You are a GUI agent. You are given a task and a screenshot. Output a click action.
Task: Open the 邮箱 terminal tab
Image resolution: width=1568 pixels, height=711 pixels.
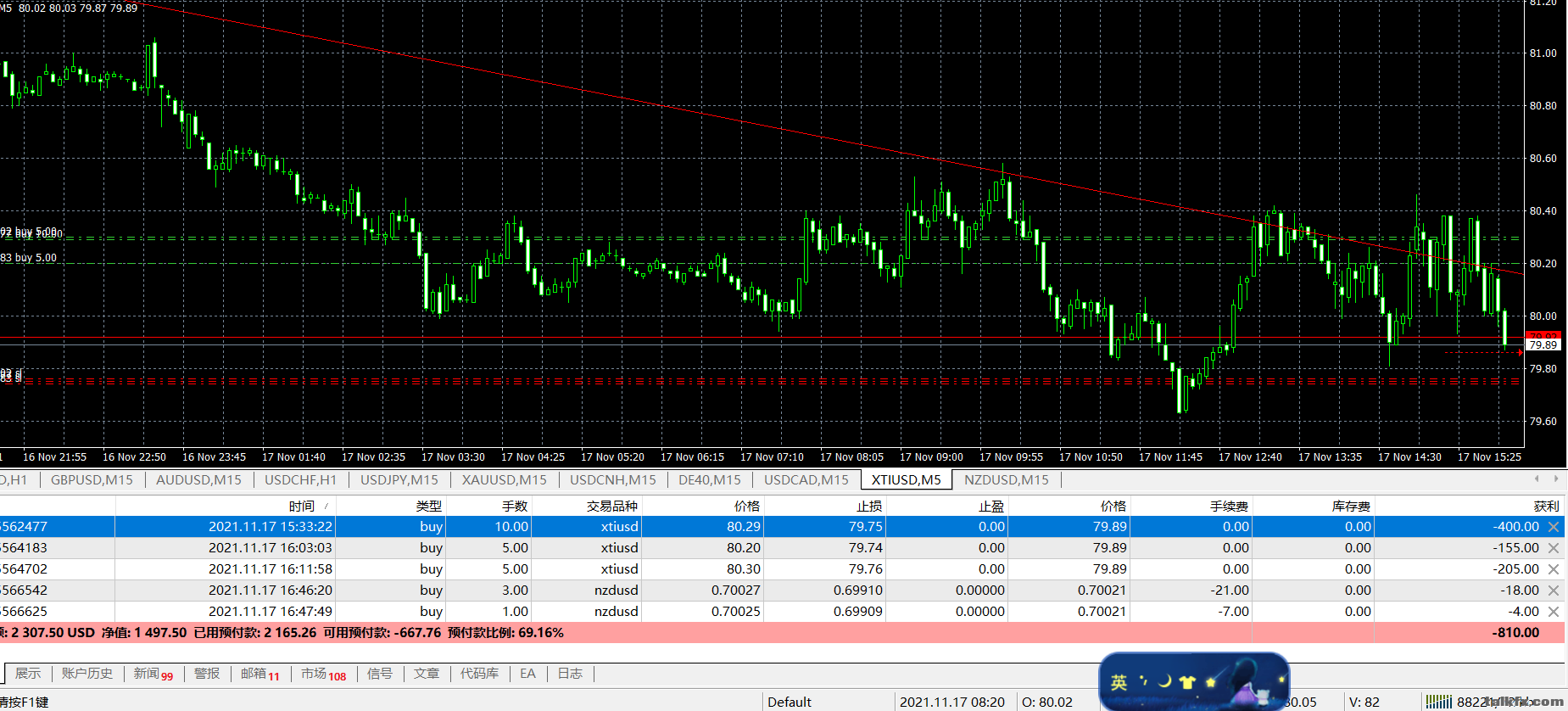pos(259,674)
